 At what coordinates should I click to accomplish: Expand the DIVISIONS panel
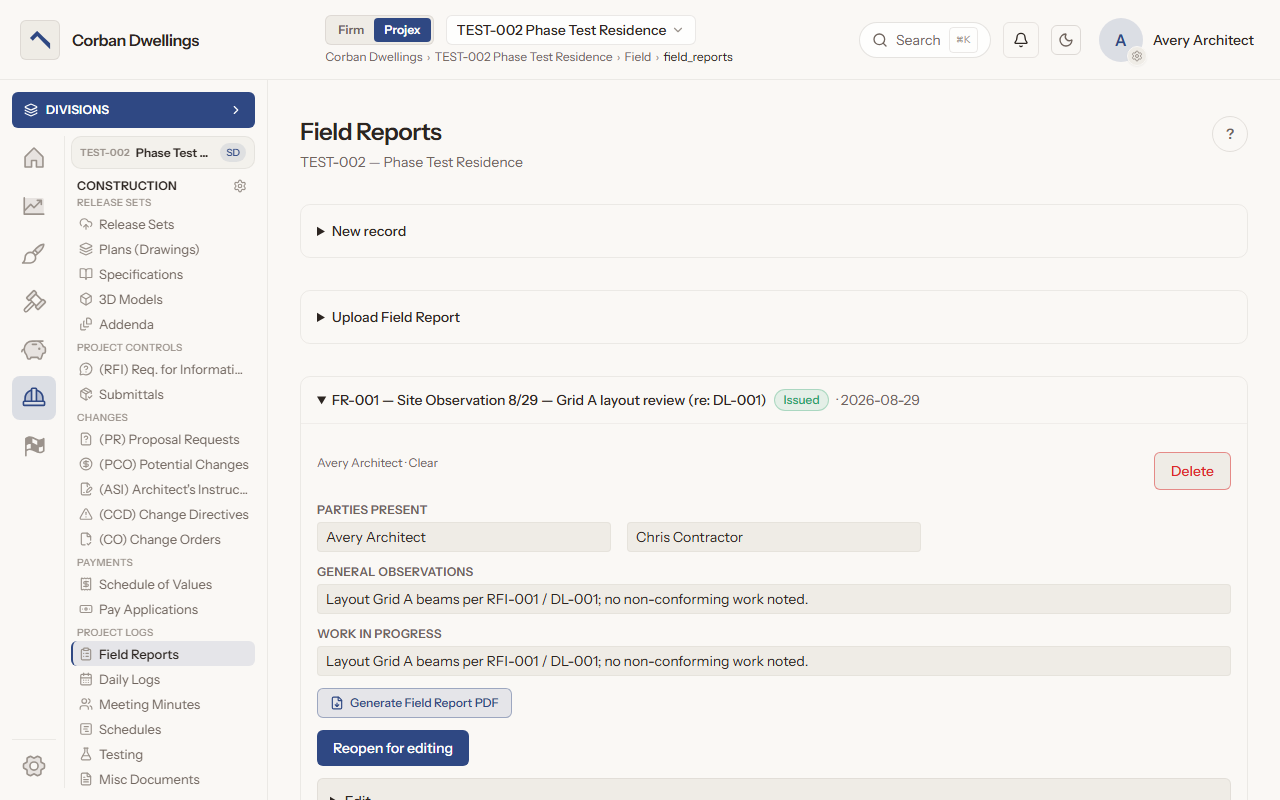[133, 110]
